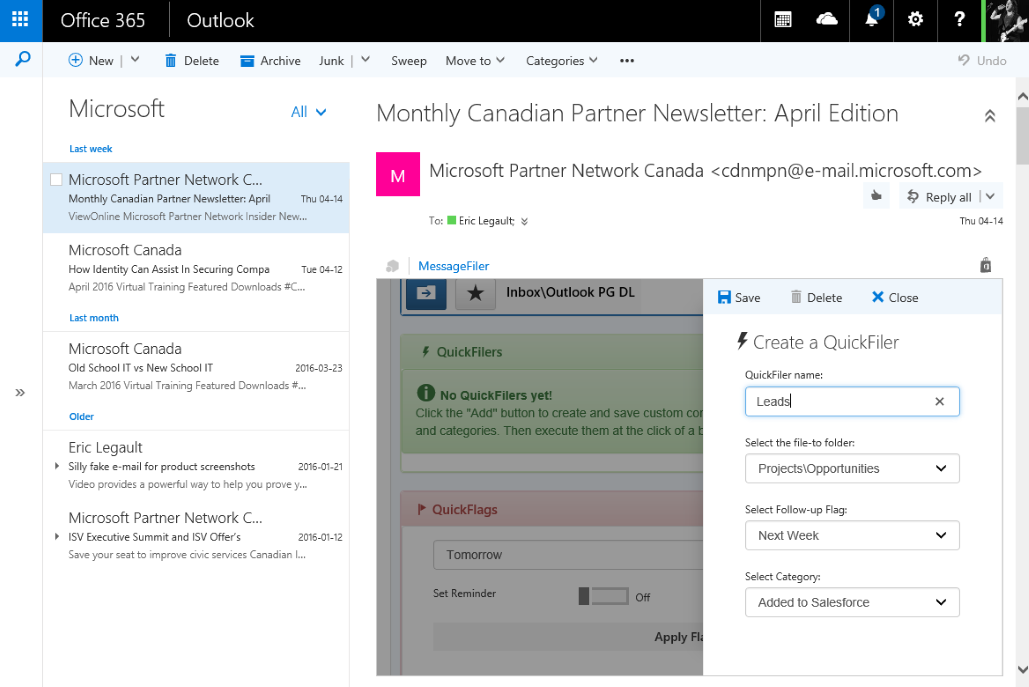
Task: Click the reading pane scrollbar up arrow
Action: [x=1022, y=96]
